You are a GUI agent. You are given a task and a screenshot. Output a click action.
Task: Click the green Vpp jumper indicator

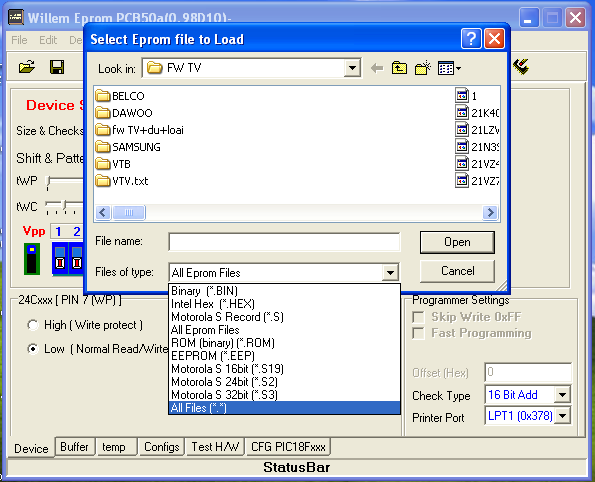[x=32, y=259]
